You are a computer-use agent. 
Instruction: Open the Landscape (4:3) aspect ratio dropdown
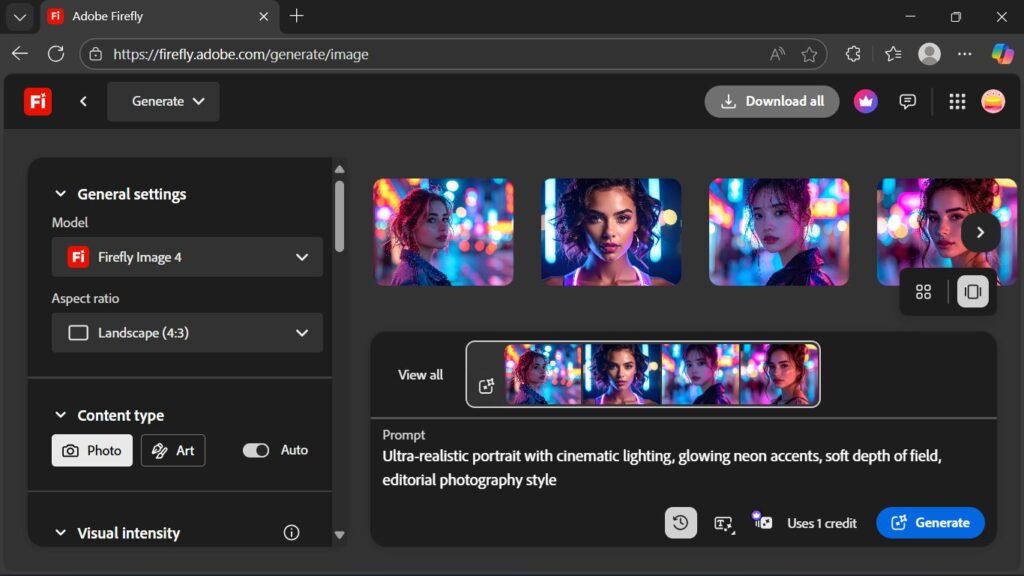click(187, 333)
